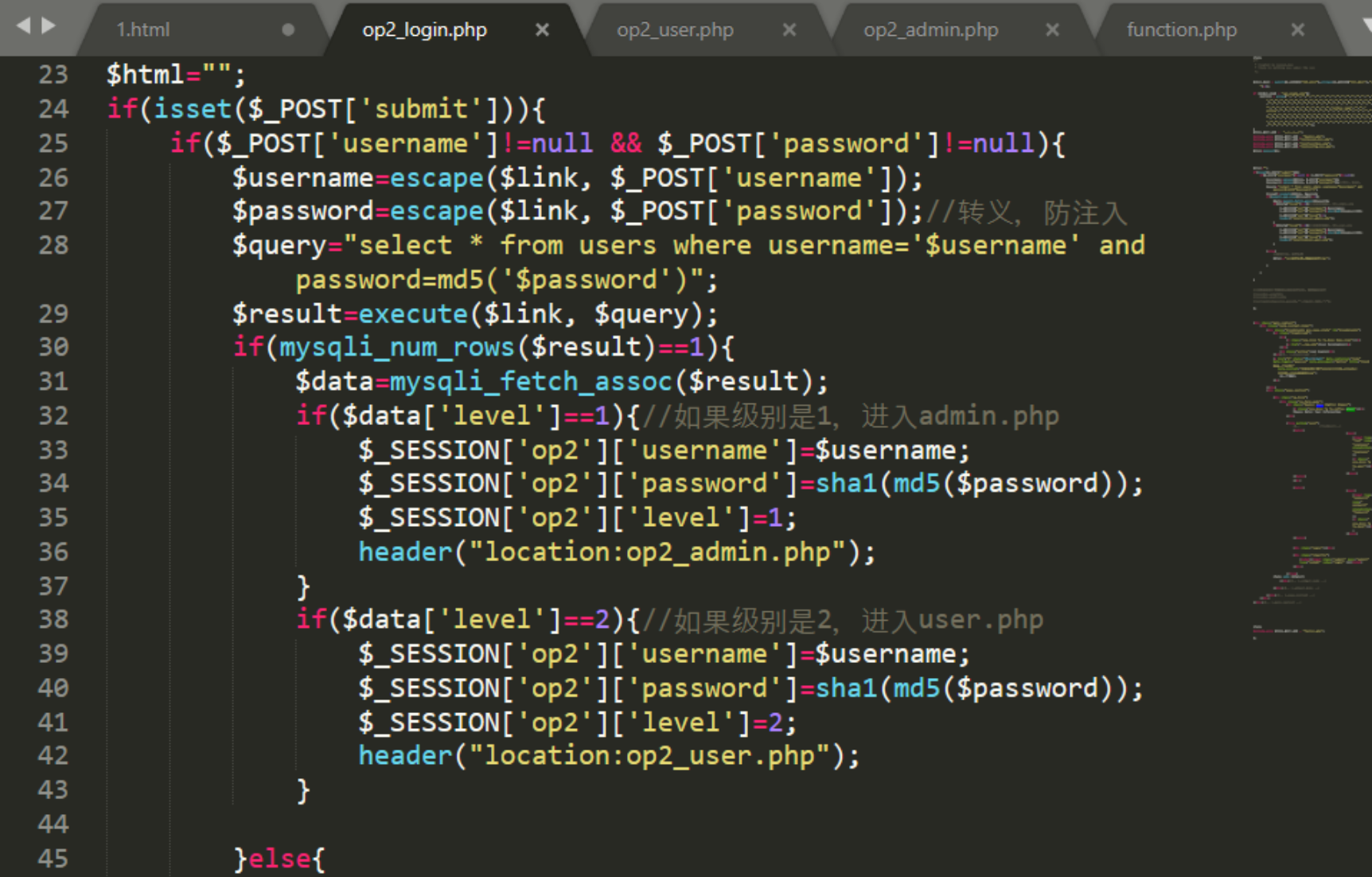Click the sha1 call on line 34
1372x877 pixels.
pos(846,483)
